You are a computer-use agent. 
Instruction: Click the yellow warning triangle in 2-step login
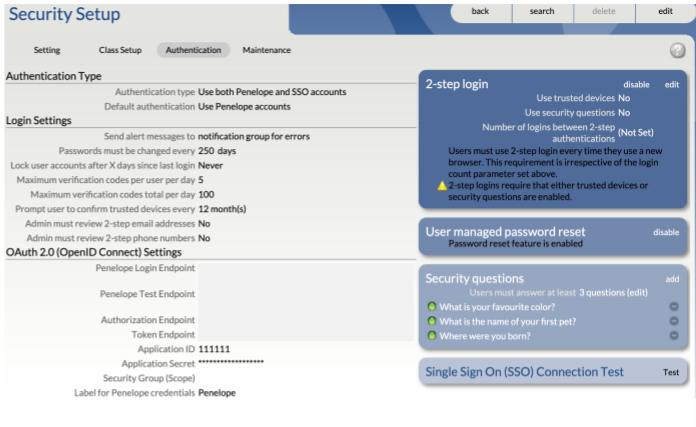[442, 186]
